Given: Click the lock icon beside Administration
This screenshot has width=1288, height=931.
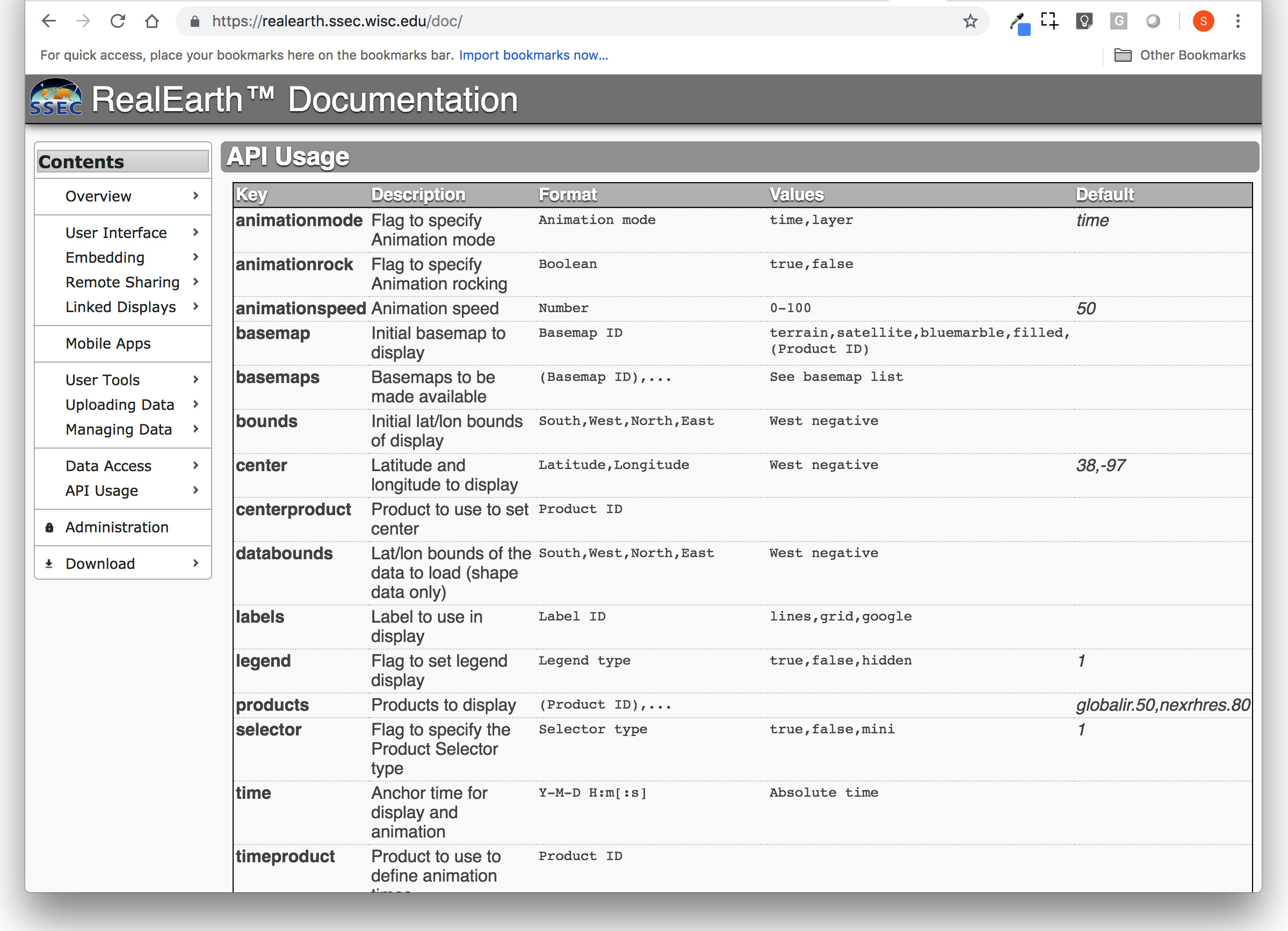Looking at the screenshot, I should pos(49,528).
